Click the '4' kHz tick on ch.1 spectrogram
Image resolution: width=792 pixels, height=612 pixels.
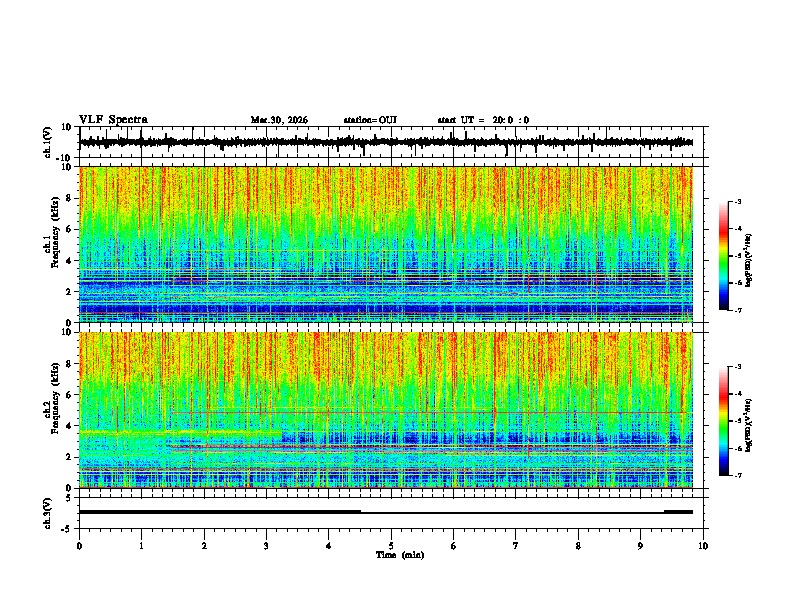pyautogui.click(x=69, y=261)
